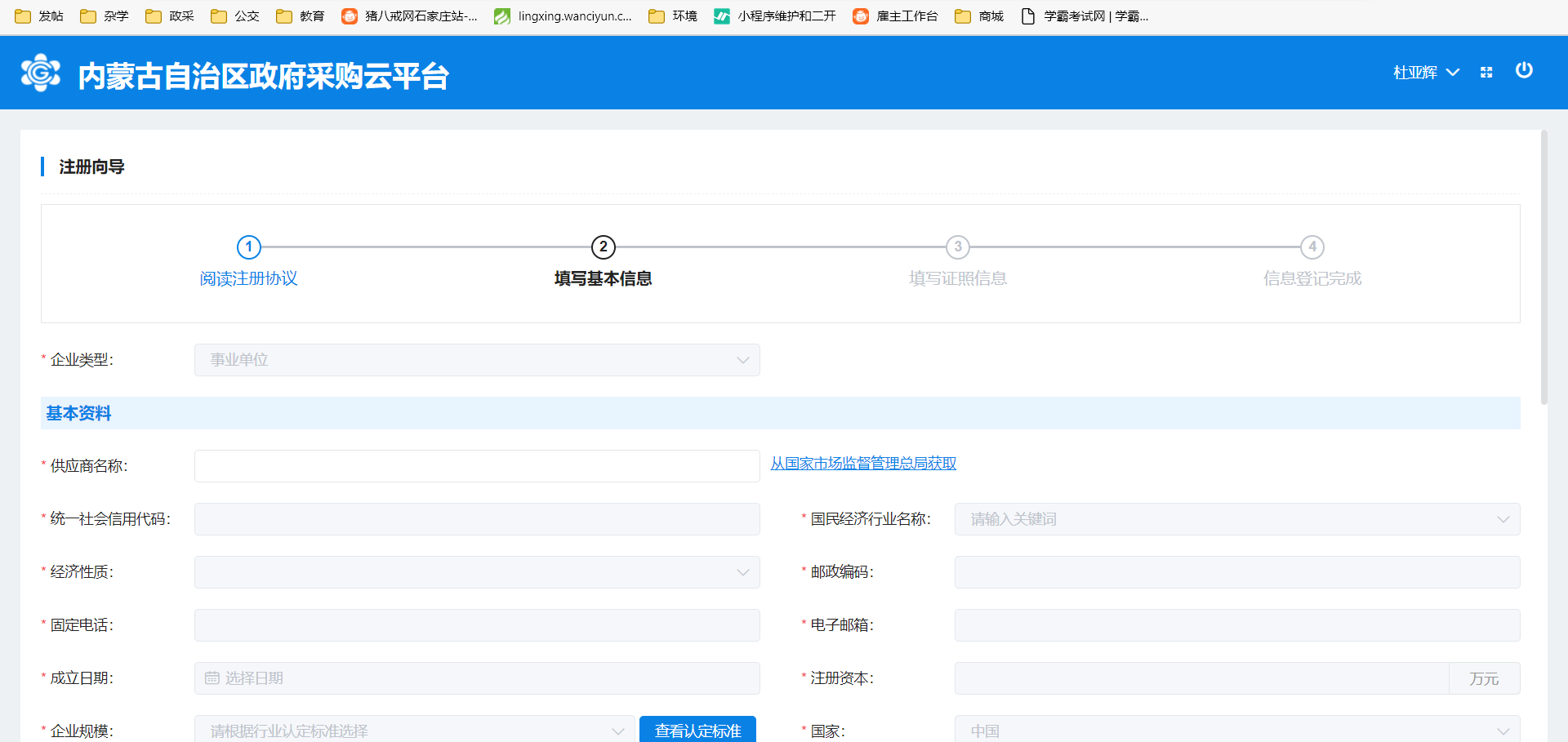Click the 信息登记完成 step label
Image resolution: width=1568 pixels, height=742 pixels.
1312,278
